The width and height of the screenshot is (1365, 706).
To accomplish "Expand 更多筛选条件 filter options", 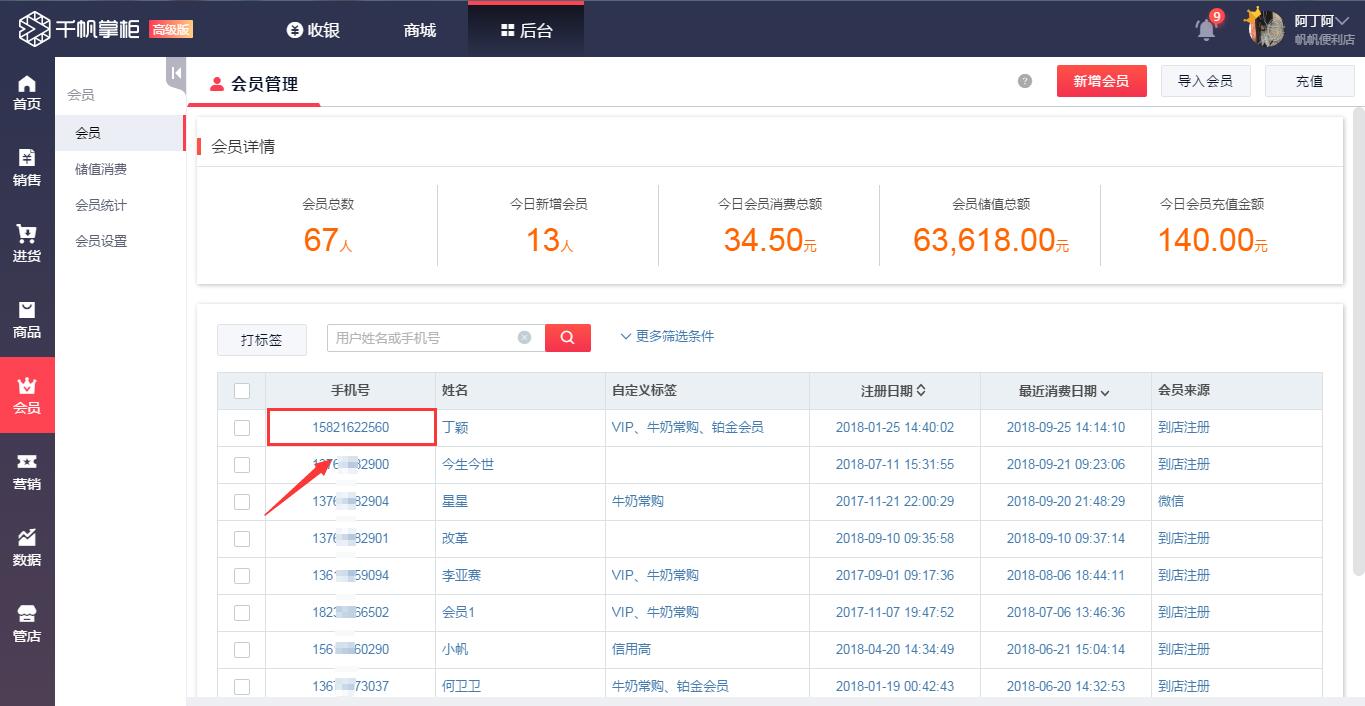I will [667, 337].
